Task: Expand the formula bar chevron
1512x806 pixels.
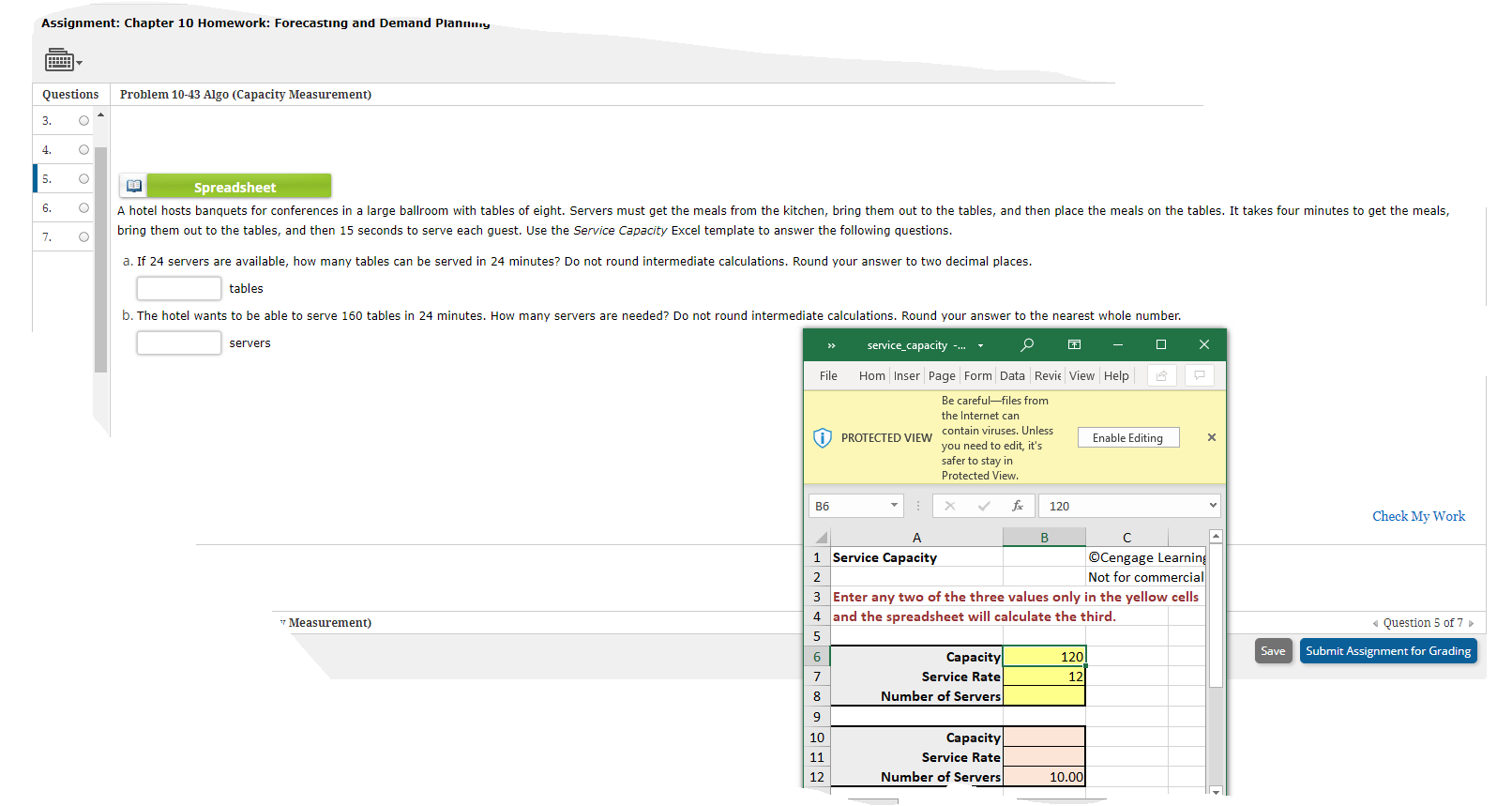Action: coord(1213,505)
